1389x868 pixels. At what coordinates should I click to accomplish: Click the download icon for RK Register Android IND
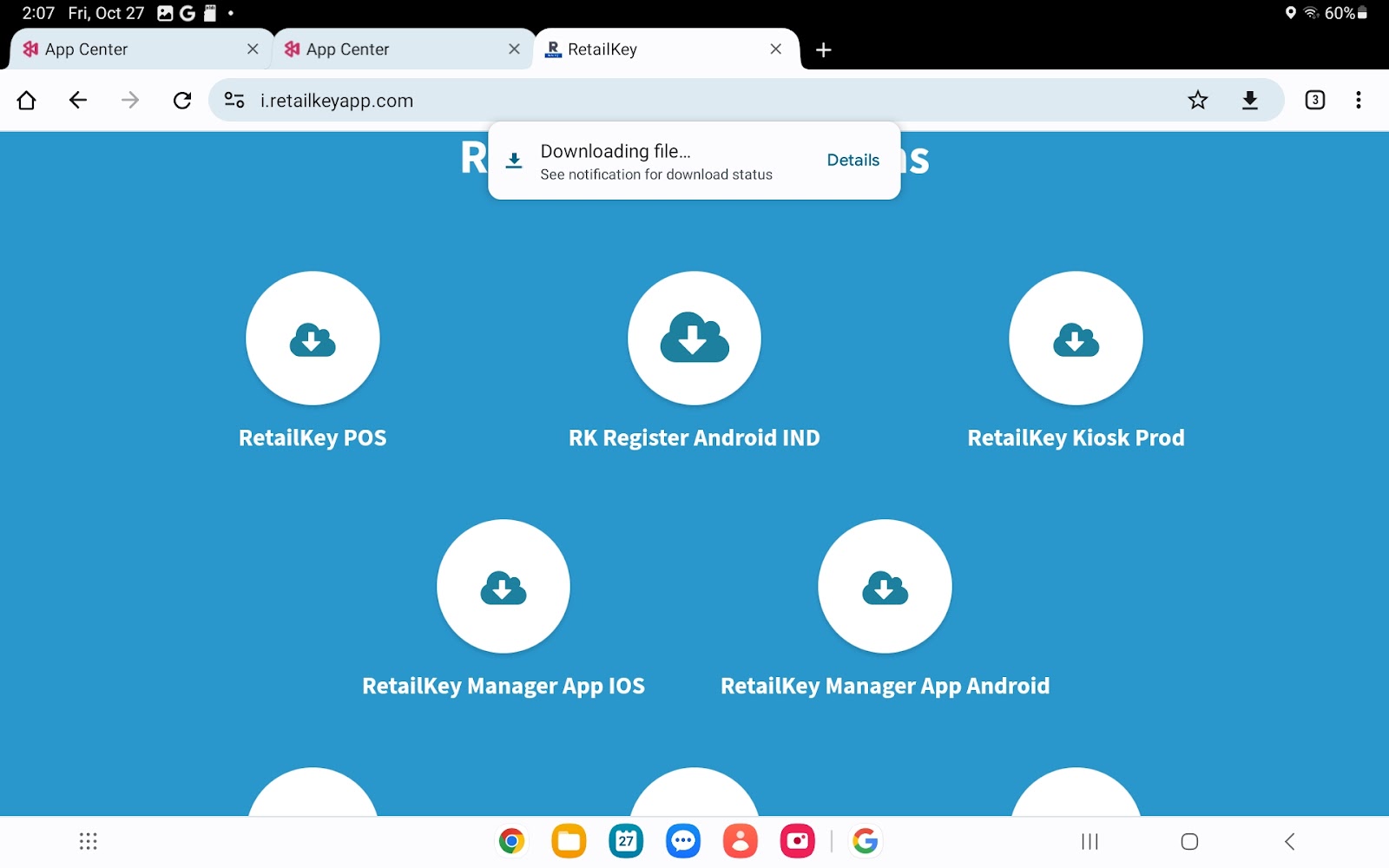(x=694, y=339)
